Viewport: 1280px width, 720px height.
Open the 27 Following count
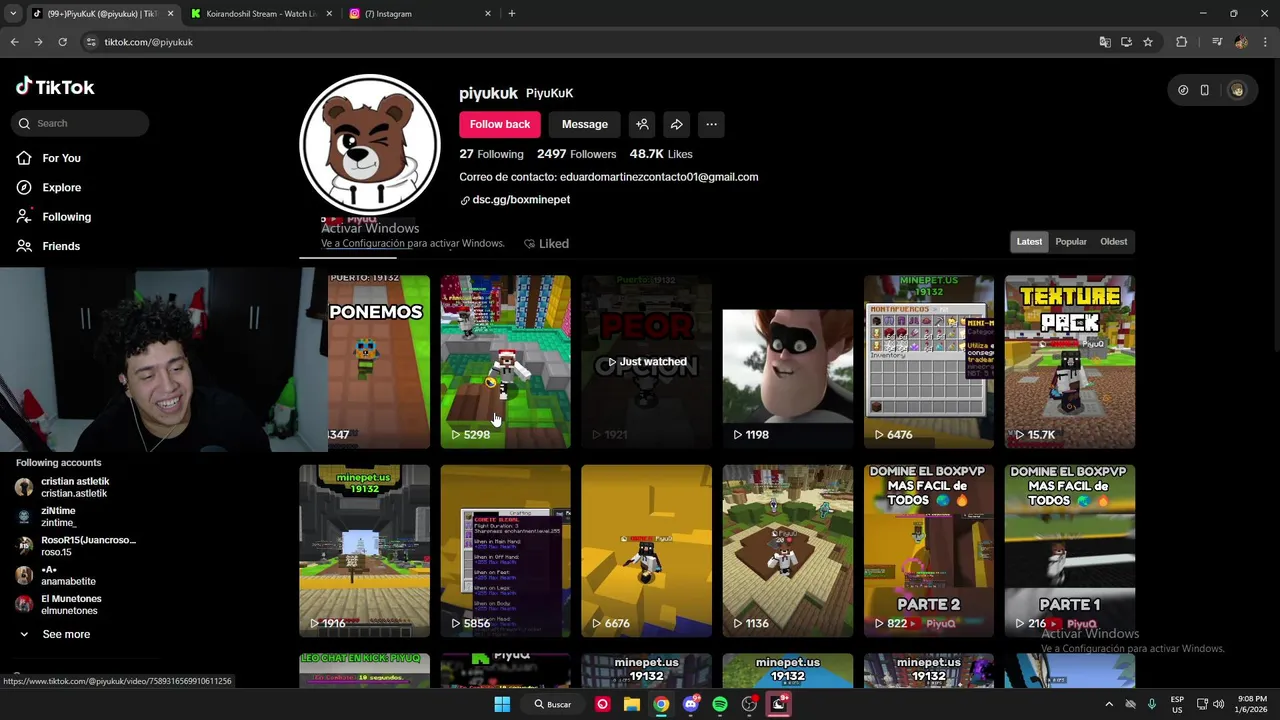click(491, 154)
